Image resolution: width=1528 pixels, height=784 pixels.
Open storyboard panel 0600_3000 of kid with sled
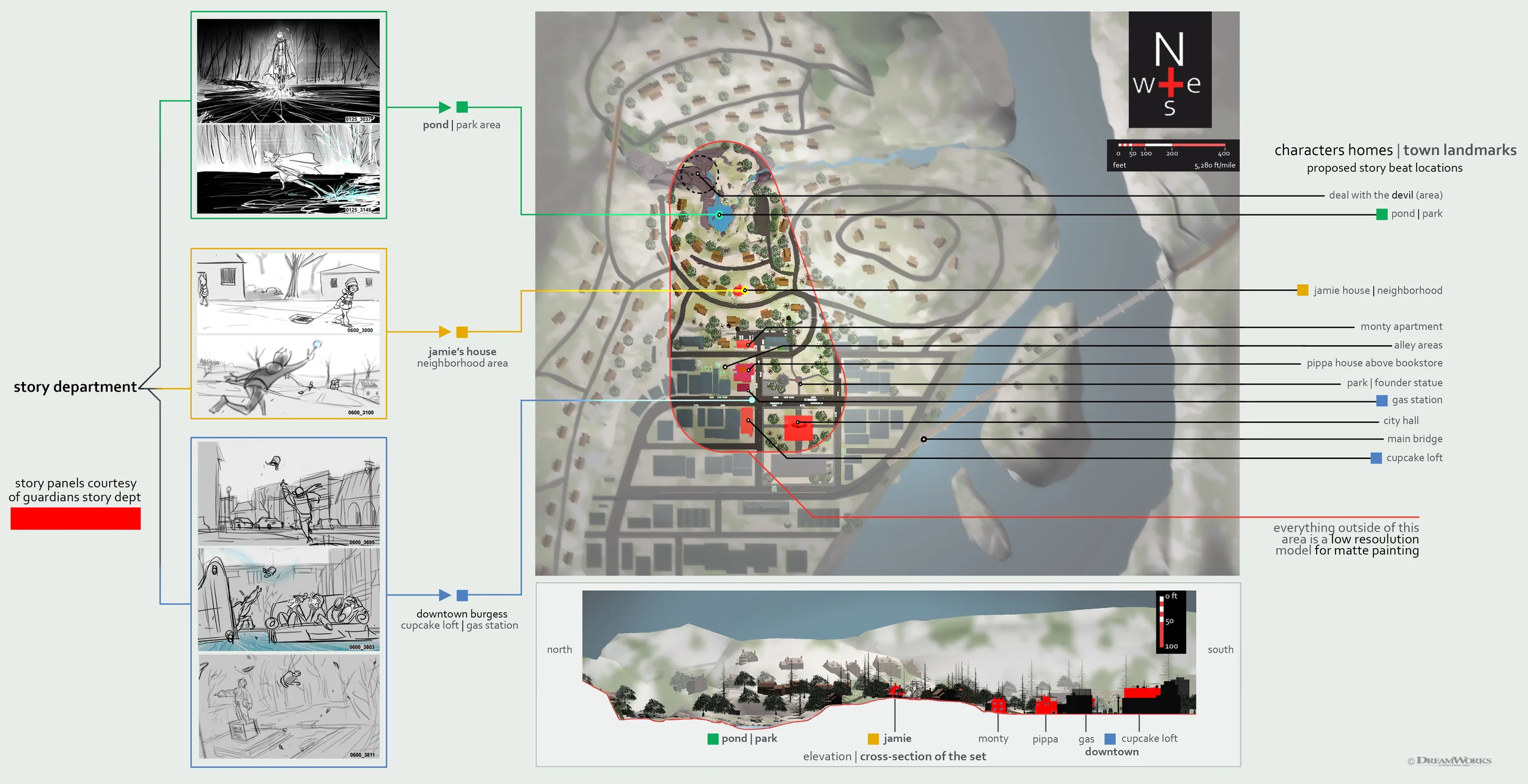point(288,293)
